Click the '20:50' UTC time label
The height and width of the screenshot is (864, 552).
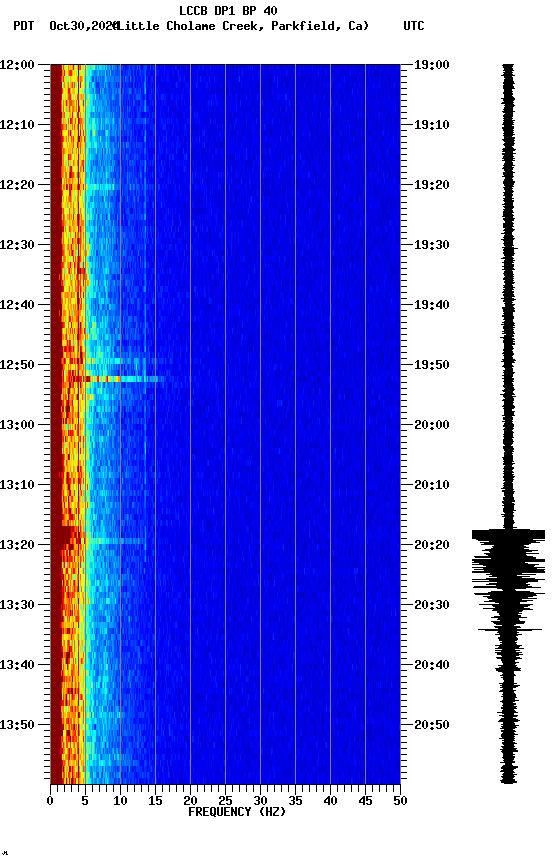[x=432, y=726]
